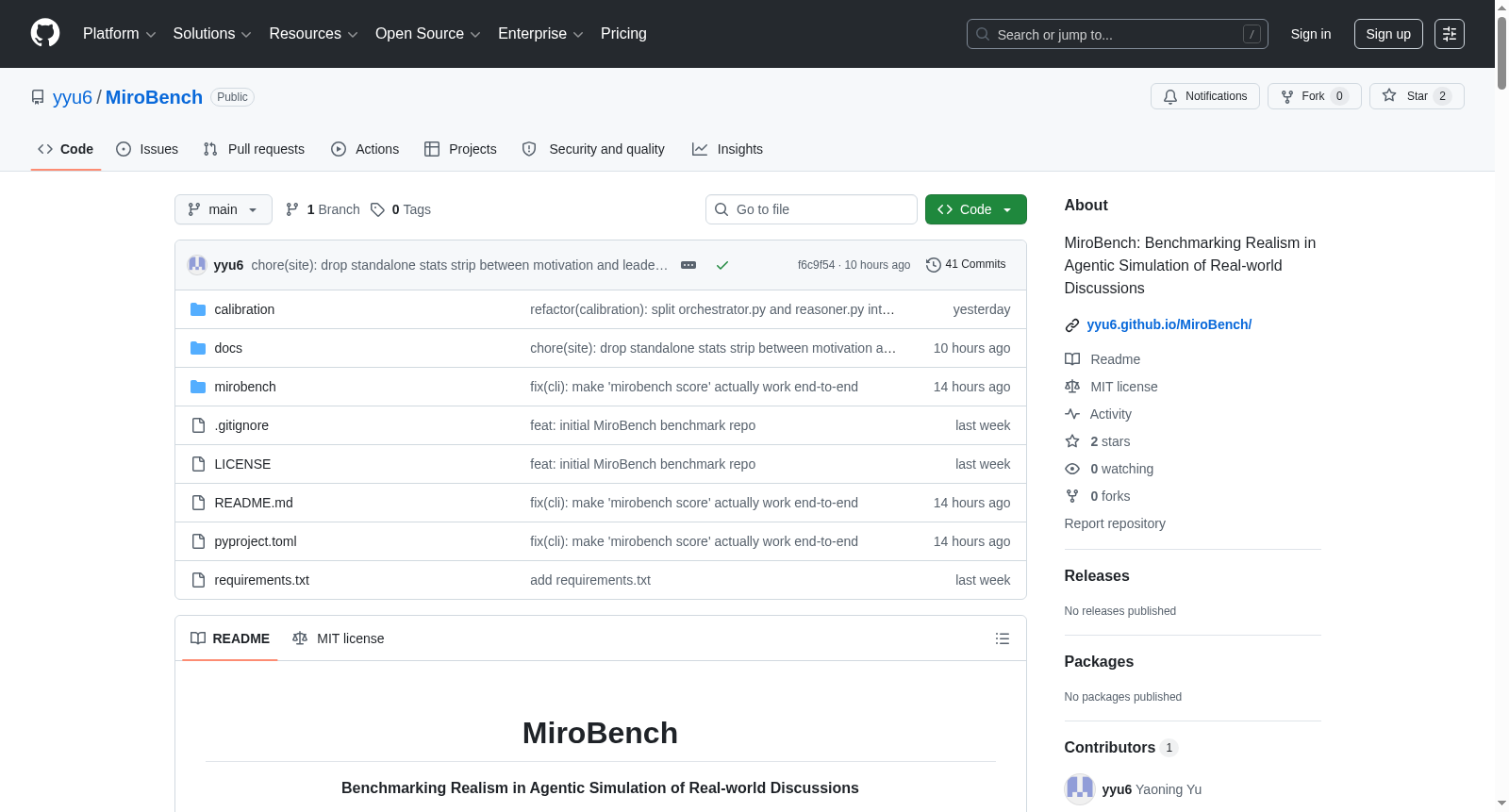View the 41 Commits history

(x=966, y=265)
